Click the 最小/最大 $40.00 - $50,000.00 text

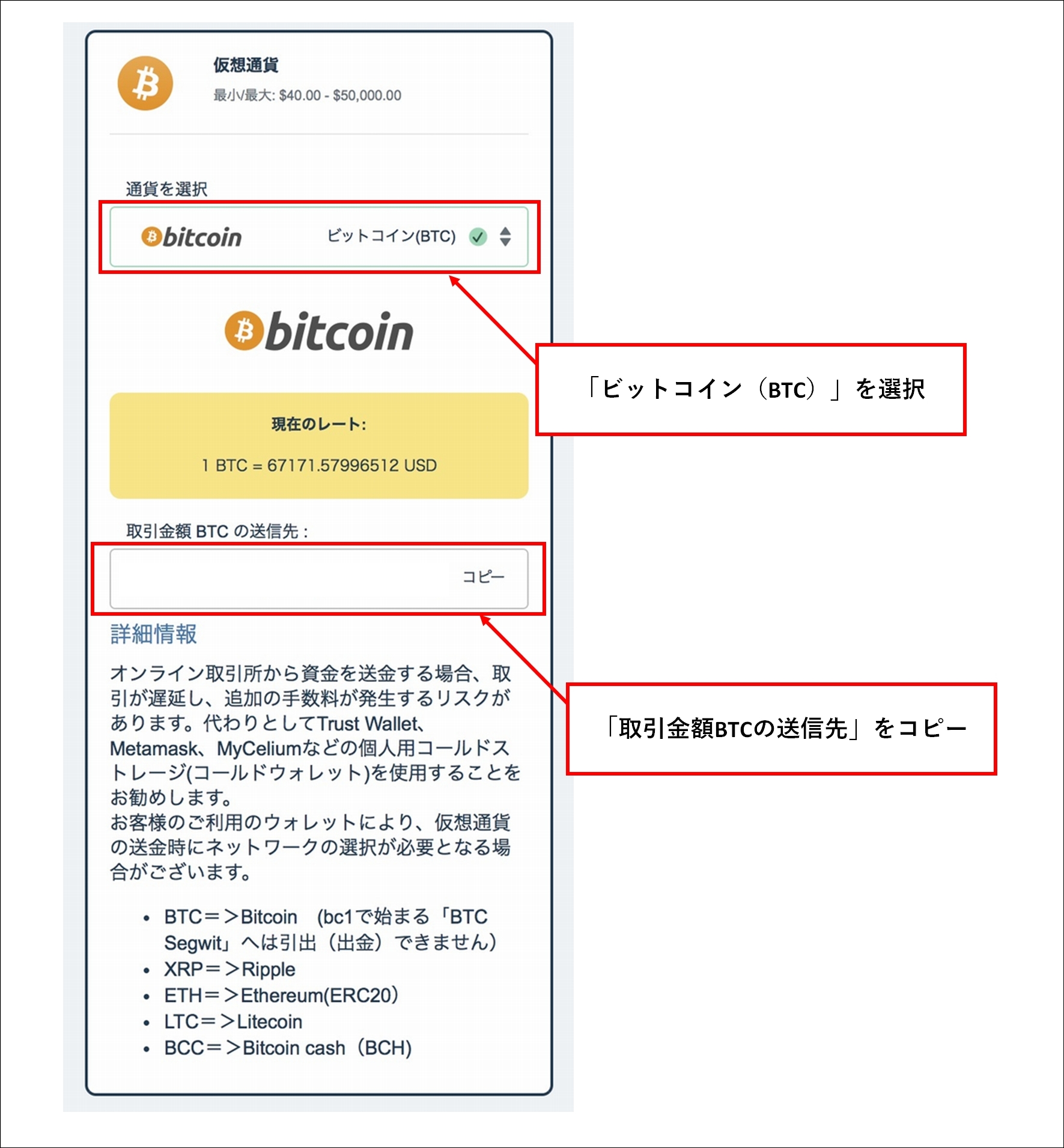tap(307, 95)
